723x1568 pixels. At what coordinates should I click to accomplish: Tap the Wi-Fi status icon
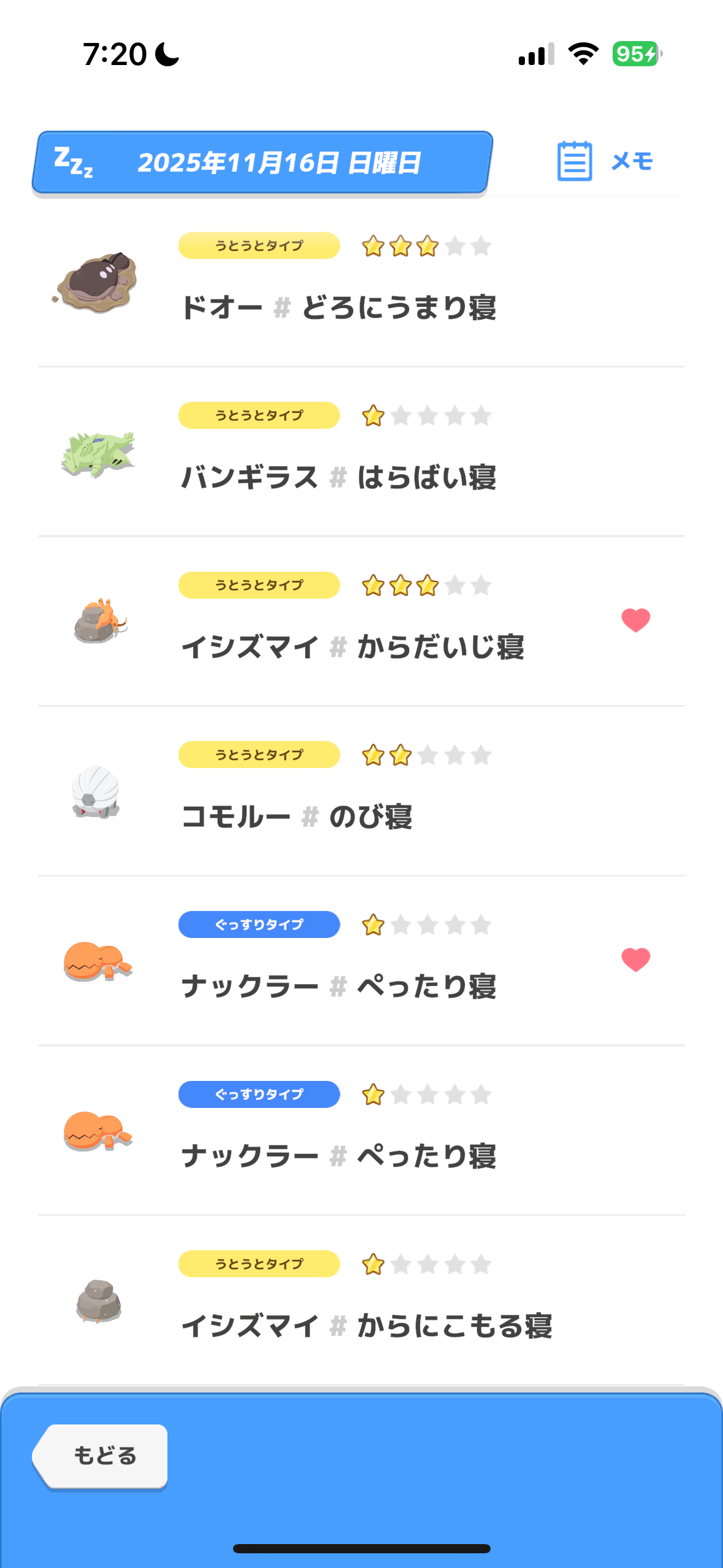click(x=583, y=54)
